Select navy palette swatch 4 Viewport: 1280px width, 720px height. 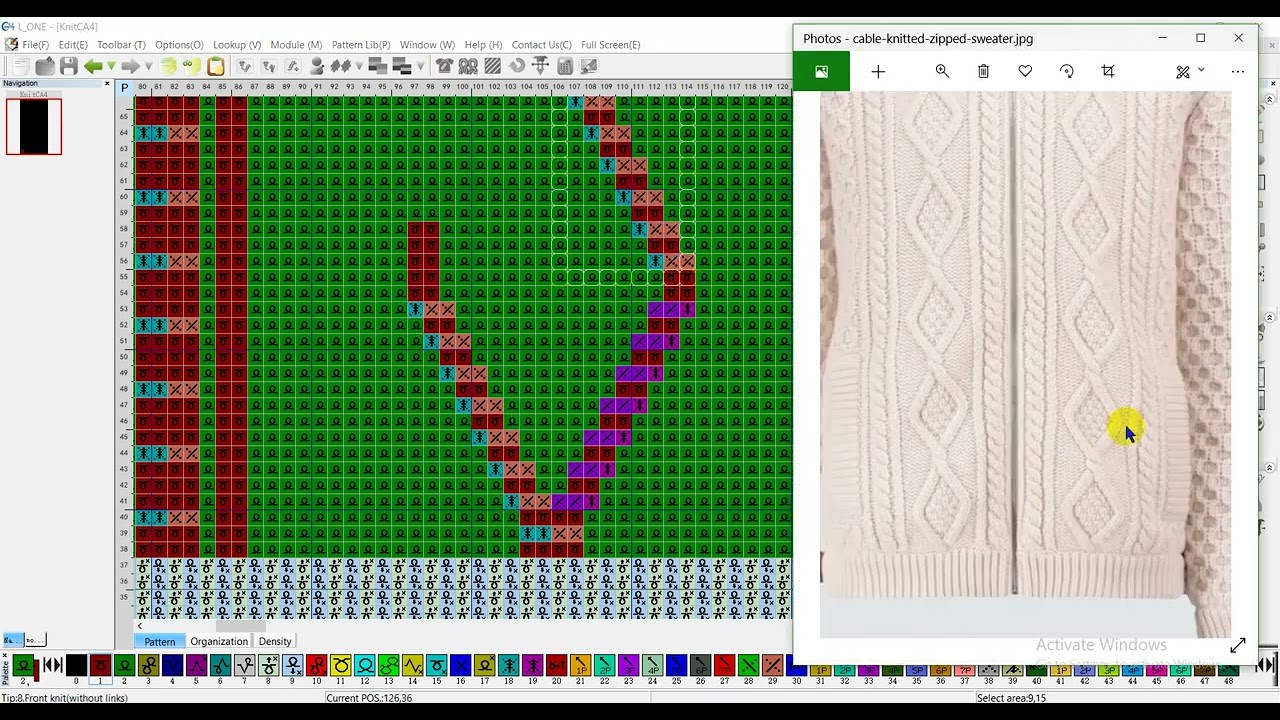[172, 666]
